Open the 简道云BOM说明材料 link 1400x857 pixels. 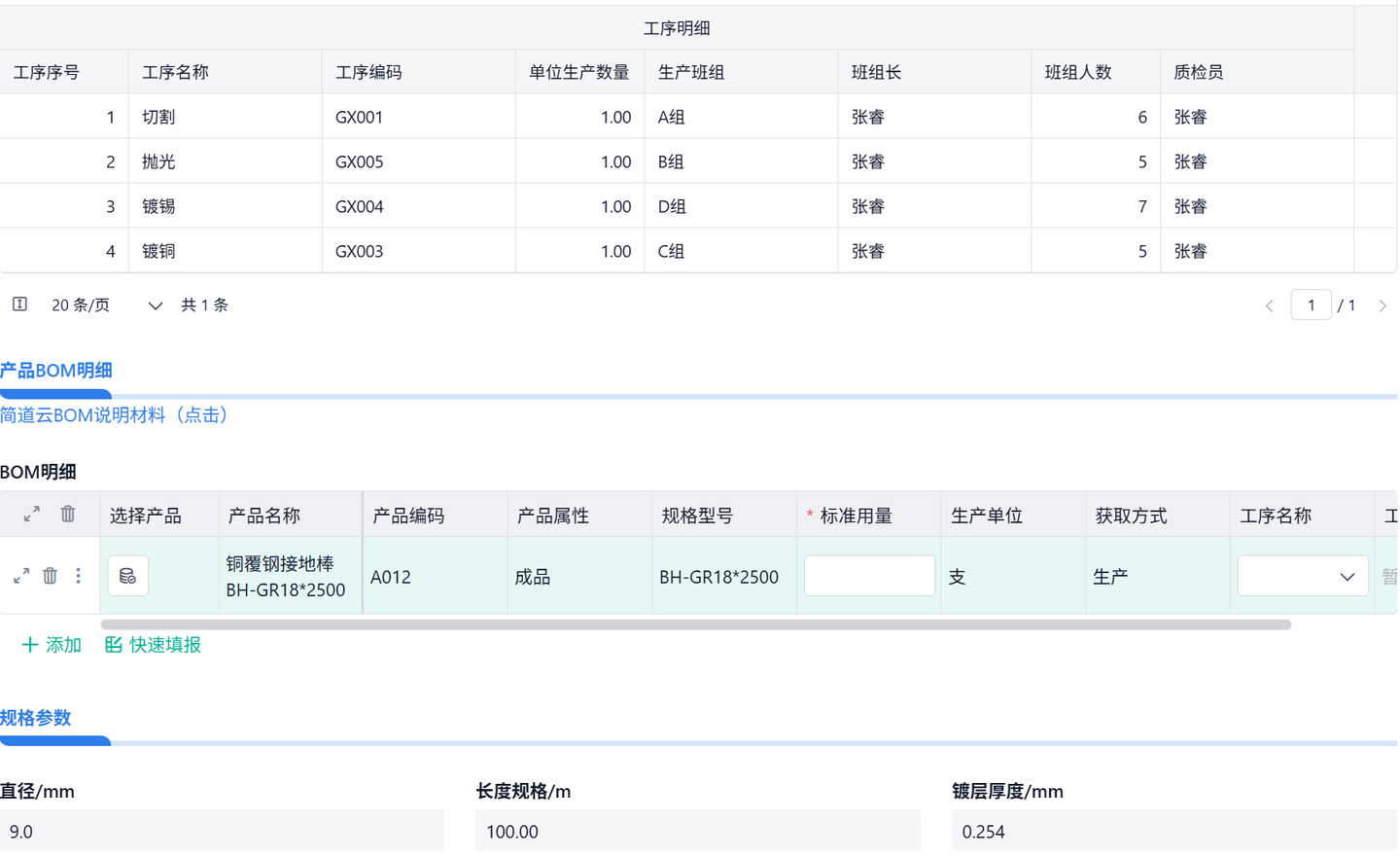click(x=116, y=414)
